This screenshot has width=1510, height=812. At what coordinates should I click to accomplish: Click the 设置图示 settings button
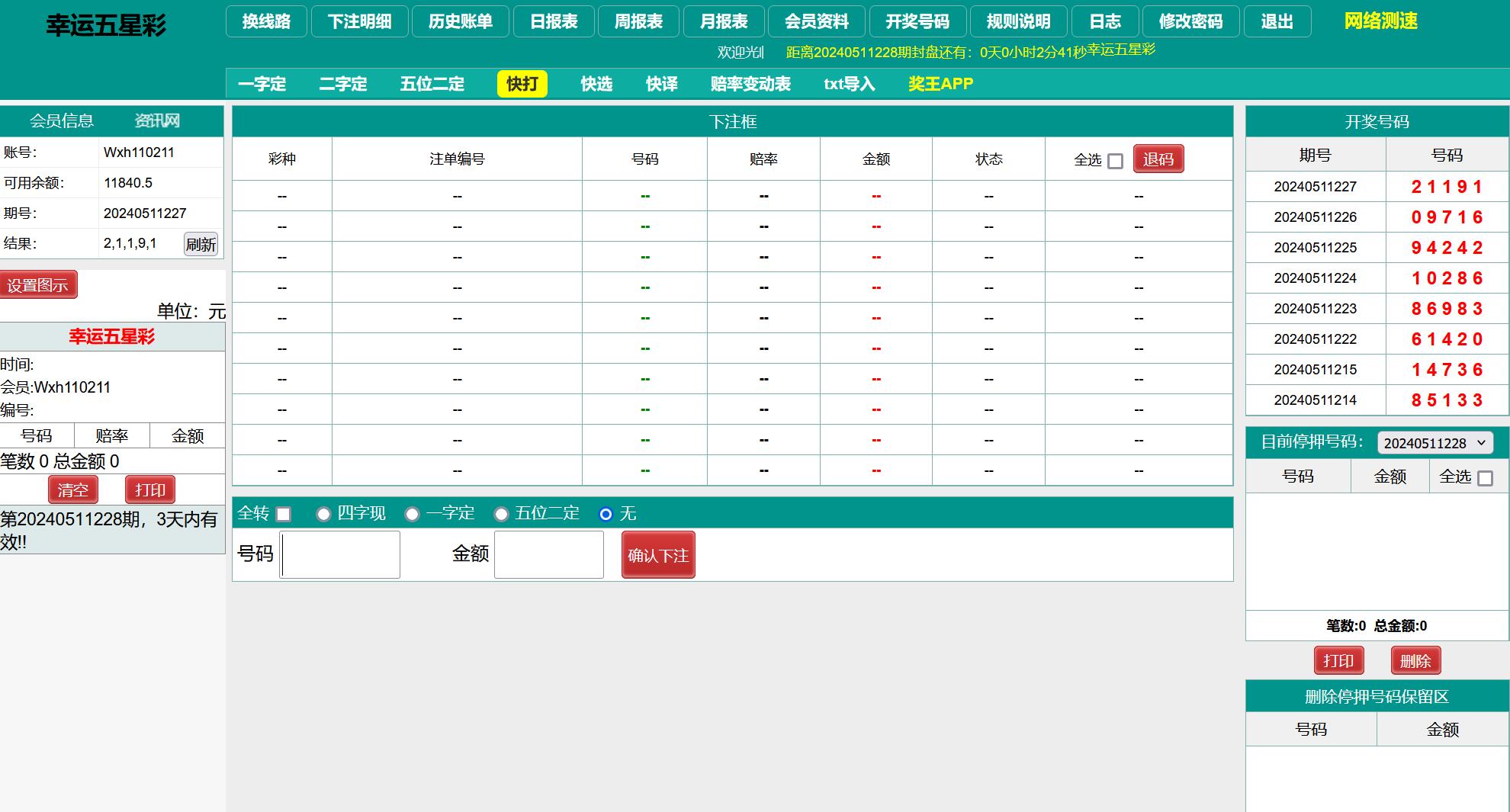(38, 285)
